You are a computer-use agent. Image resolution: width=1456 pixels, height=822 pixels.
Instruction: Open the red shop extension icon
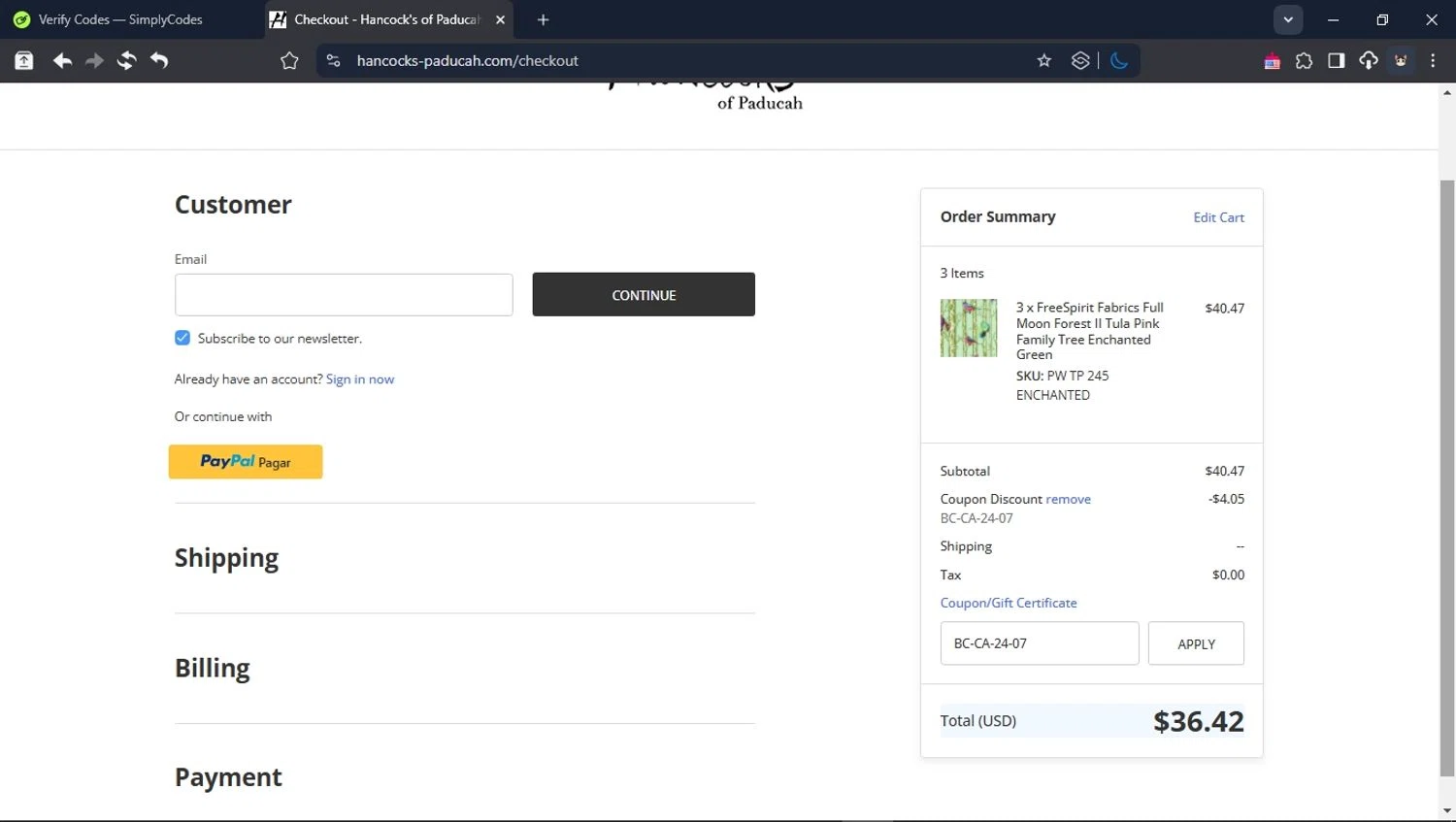(1272, 61)
